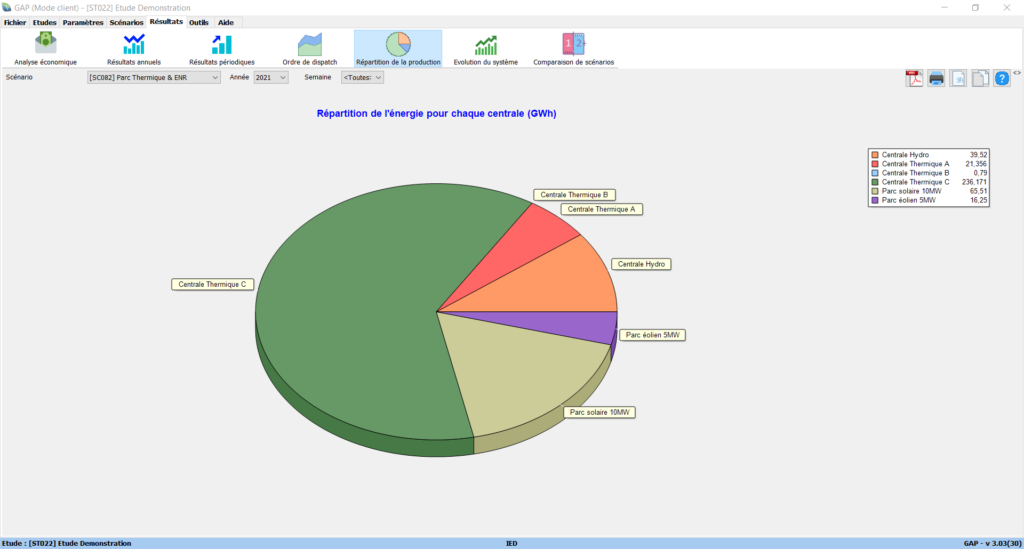Click the printer icon to print
Image resolution: width=1024 pixels, height=549 pixels.
936,79
